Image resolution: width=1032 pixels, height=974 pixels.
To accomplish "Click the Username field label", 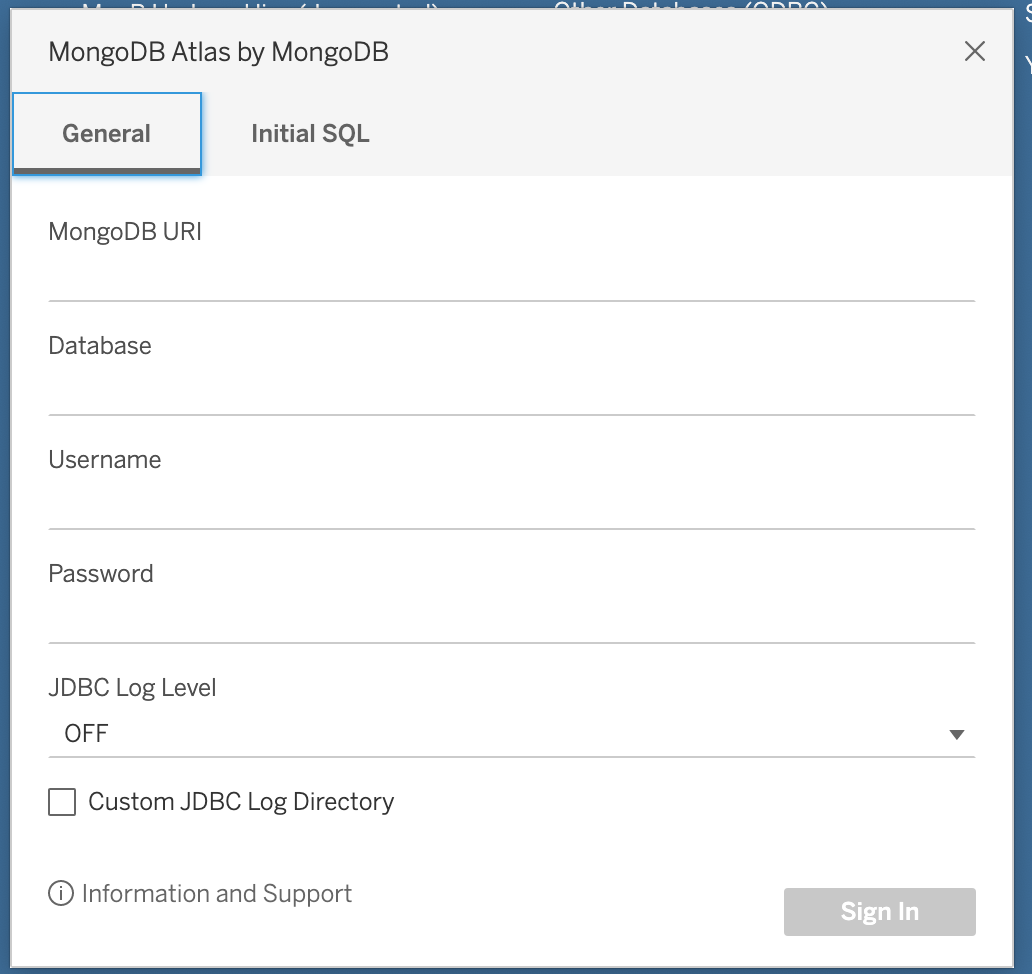I will point(105,460).
